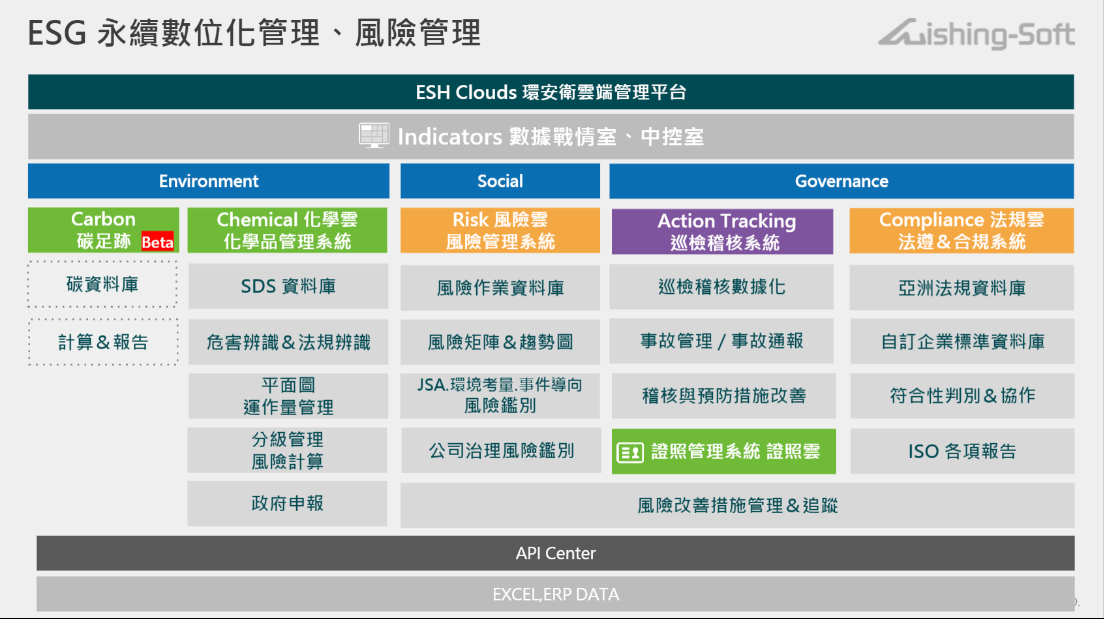This screenshot has width=1104, height=619.
Task: Click the monitor icon beside Indicators
Action: [374, 135]
